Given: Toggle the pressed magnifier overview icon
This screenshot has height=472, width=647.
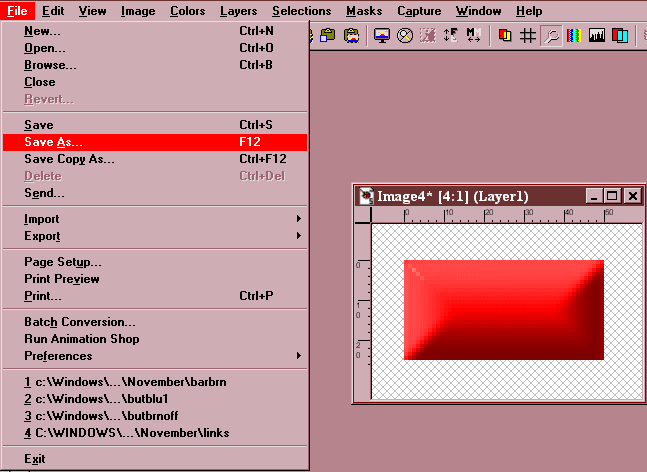Looking at the screenshot, I should pos(551,36).
